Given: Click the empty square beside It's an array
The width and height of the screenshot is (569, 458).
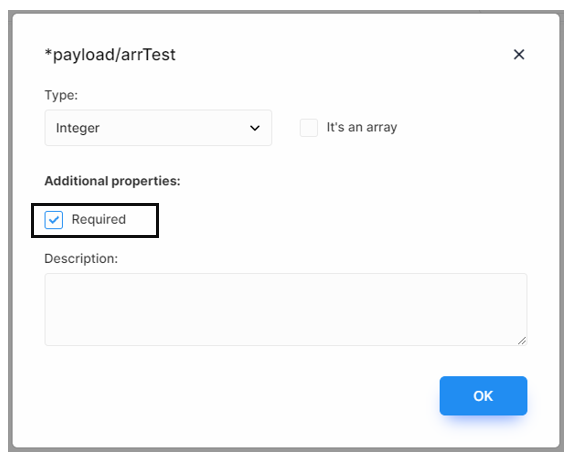Looking at the screenshot, I should pos(309,128).
